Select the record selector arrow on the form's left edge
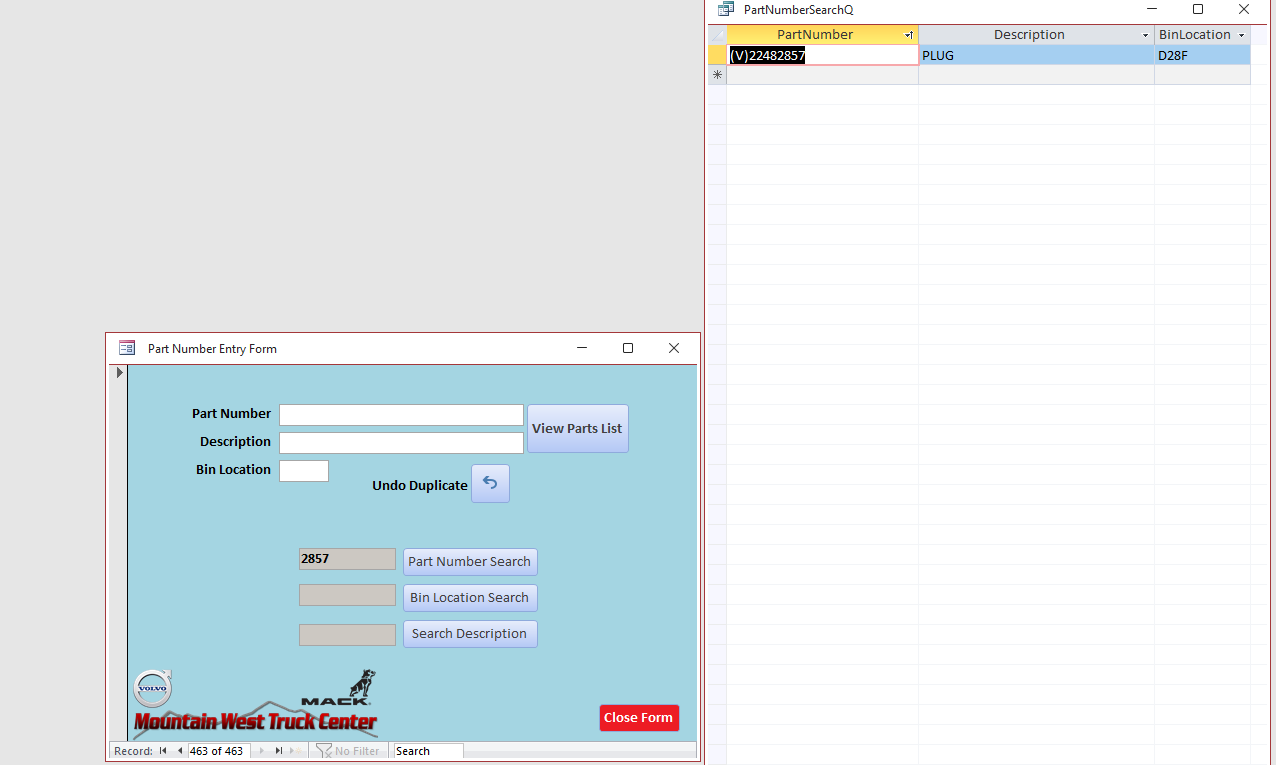Screen dimensions: 1276x765 119,372
